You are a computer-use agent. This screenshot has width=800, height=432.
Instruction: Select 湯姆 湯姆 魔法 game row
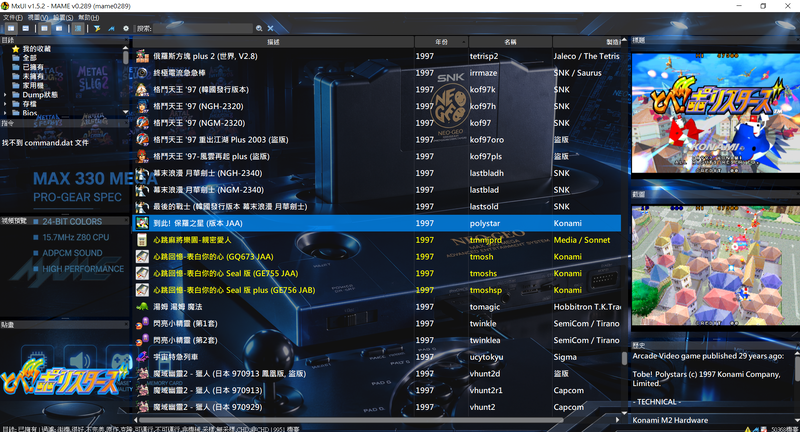(377, 307)
